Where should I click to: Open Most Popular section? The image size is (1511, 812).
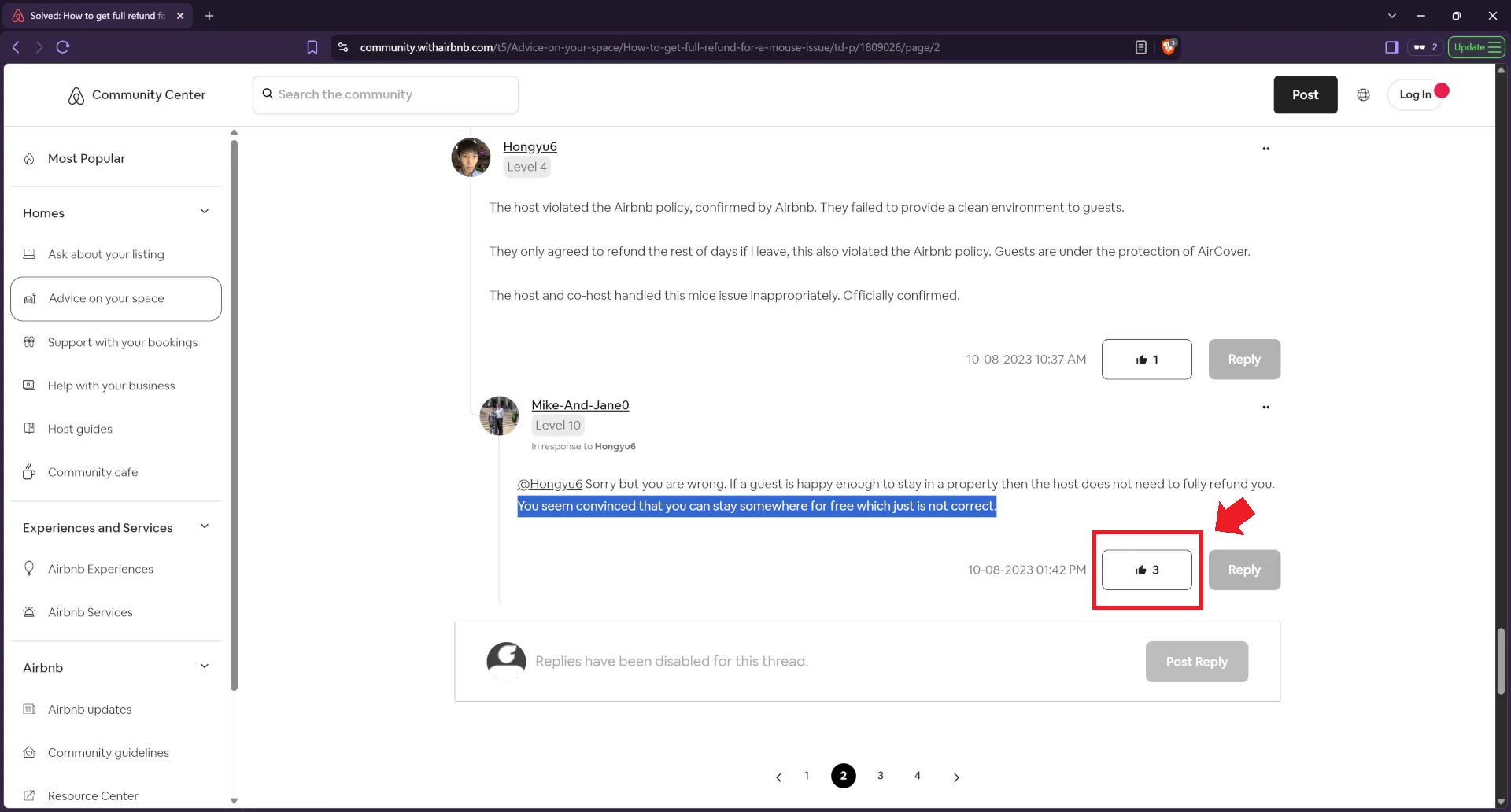coord(87,159)
